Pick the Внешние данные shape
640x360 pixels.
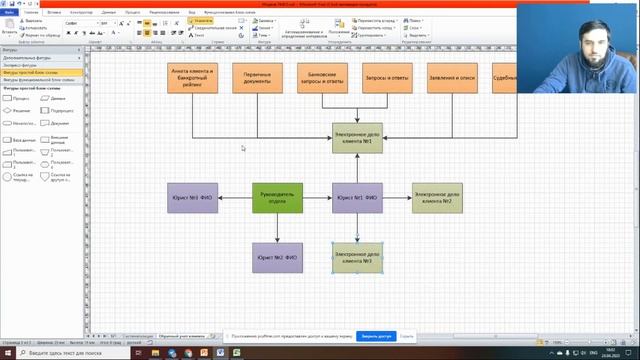(x=55, y=140)
